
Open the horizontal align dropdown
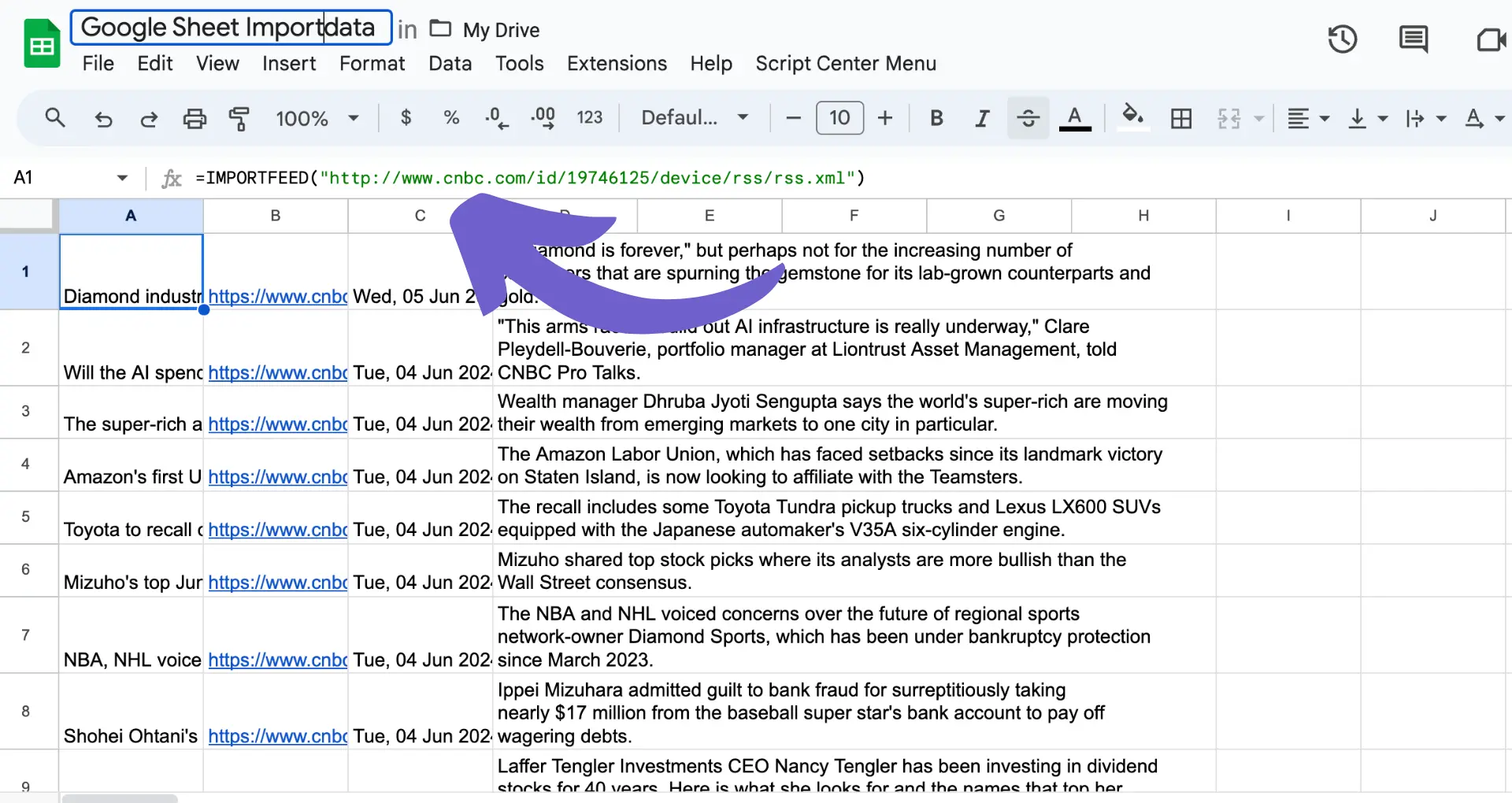pyautogui.click(x=1308, y=118)
